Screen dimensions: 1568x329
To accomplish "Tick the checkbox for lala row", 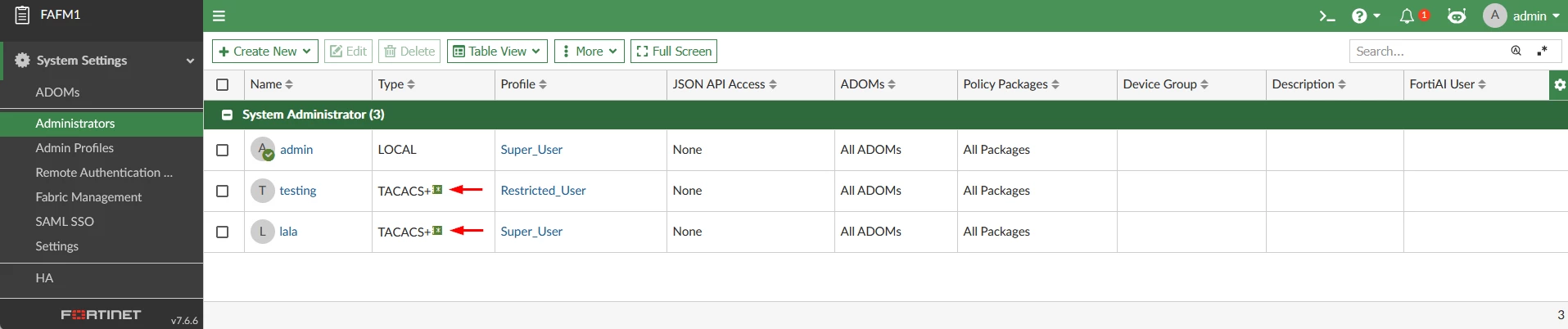I will click(x=222, y=232).
